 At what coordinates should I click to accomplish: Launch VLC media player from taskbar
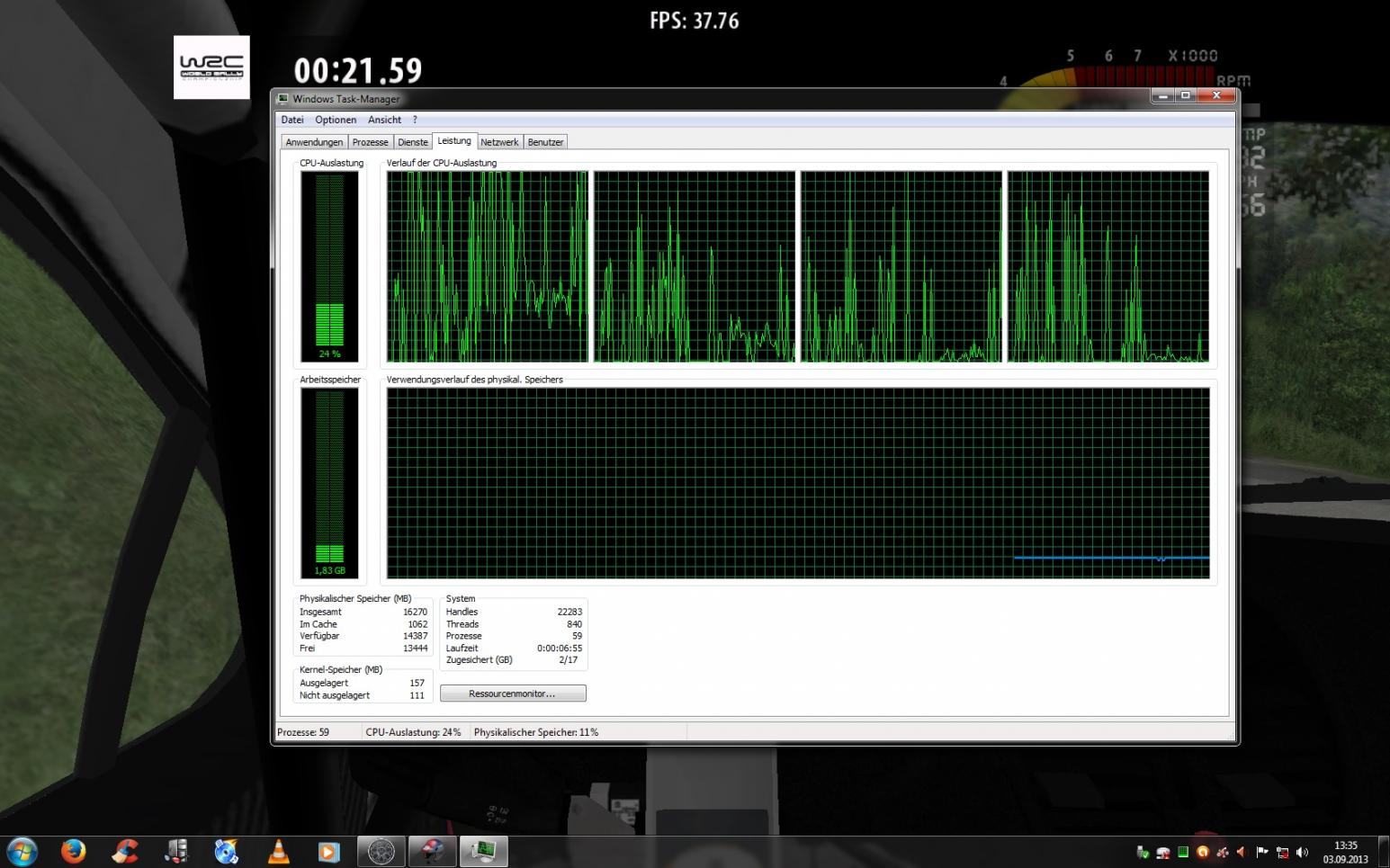278,851
